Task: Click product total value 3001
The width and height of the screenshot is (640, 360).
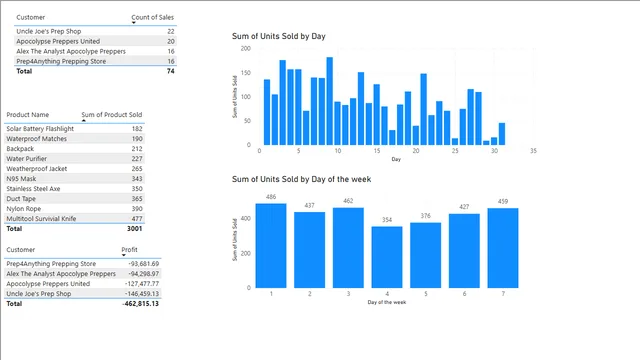Action: click(134, 229)
